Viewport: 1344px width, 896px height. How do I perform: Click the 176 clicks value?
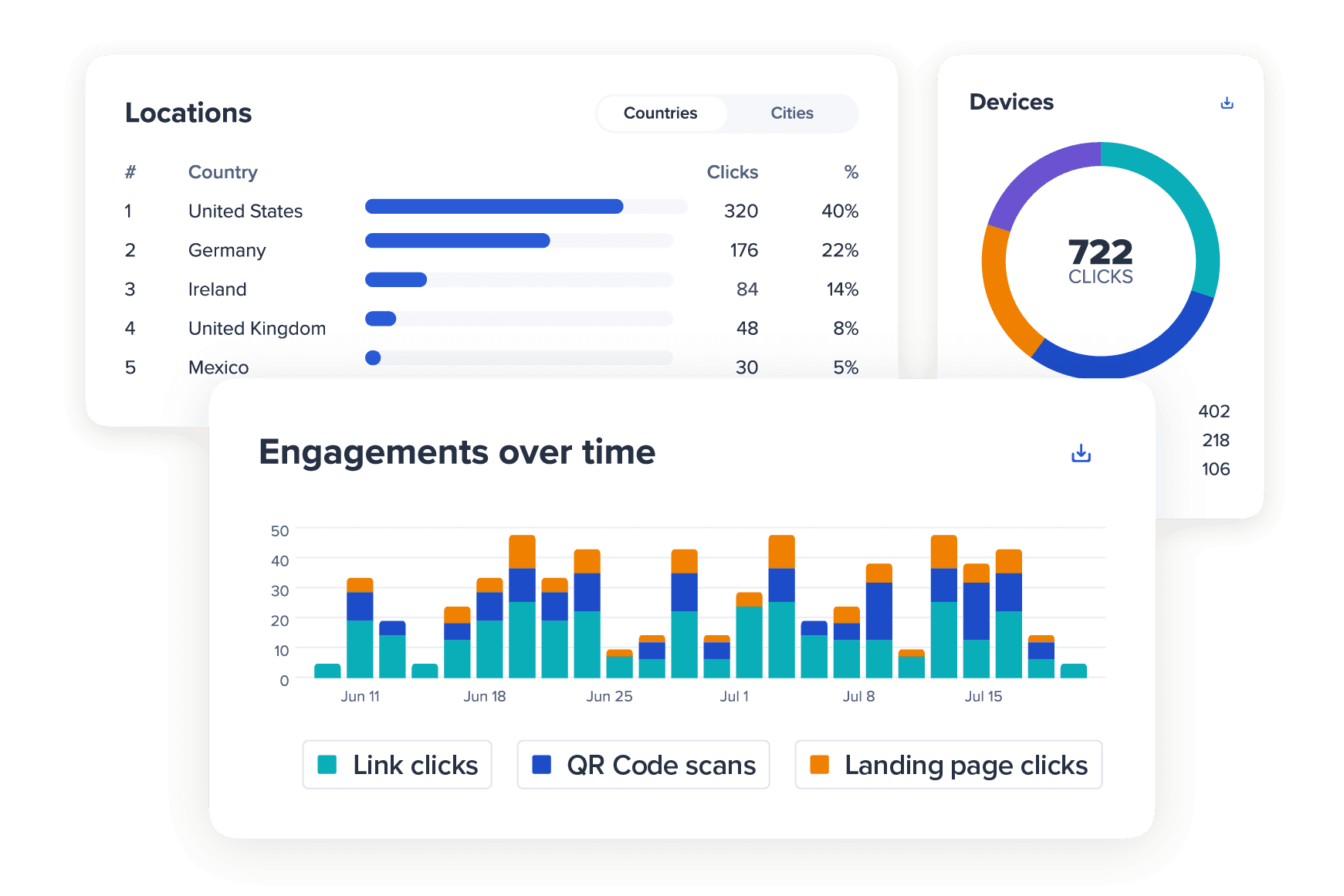[744, 250]
